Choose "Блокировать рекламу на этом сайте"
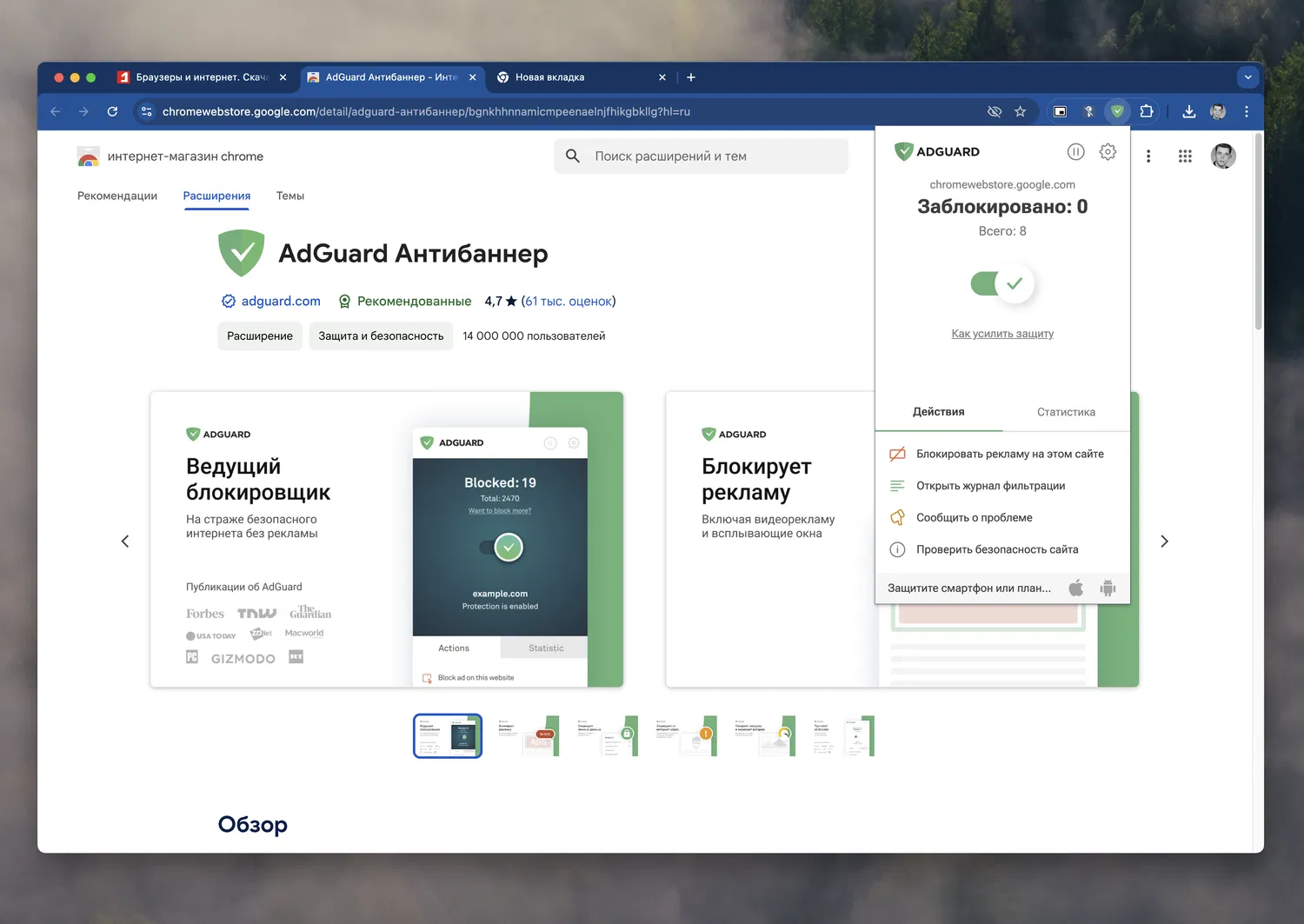 click(x=1002, y=454)
